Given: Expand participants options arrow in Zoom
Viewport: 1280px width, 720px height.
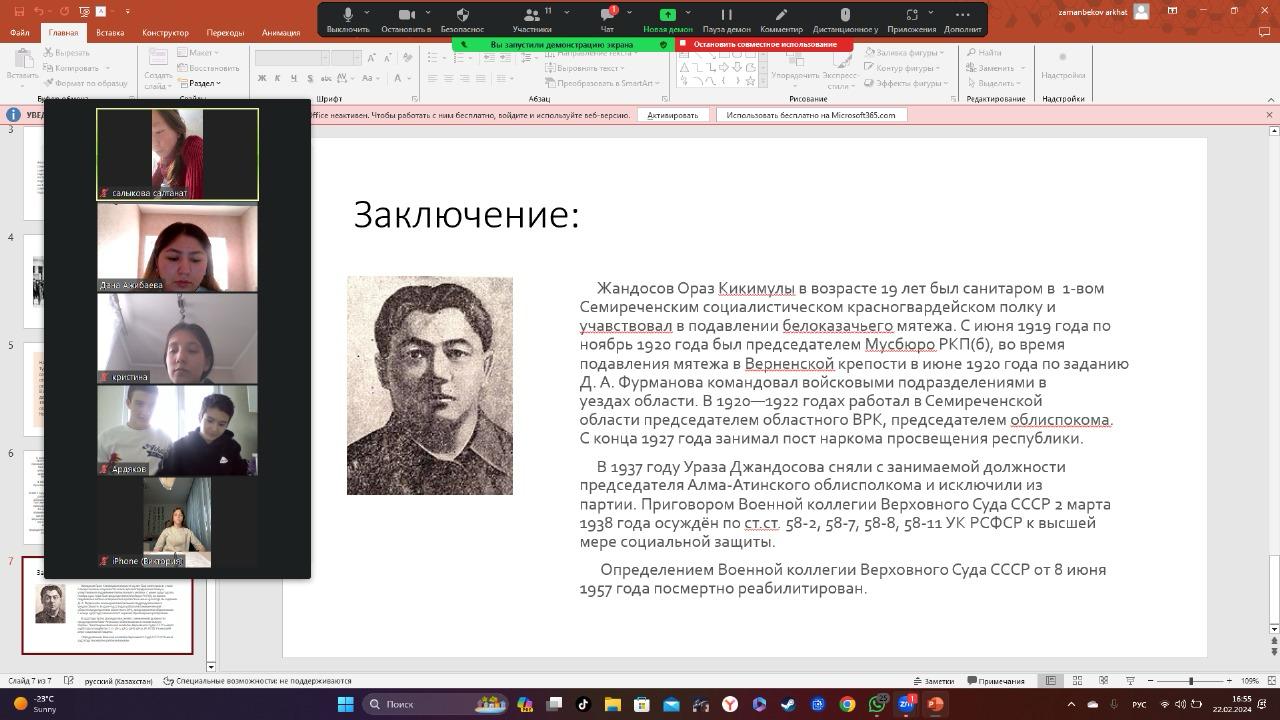Looking at the screenshot, I should [x=567, y=13].
